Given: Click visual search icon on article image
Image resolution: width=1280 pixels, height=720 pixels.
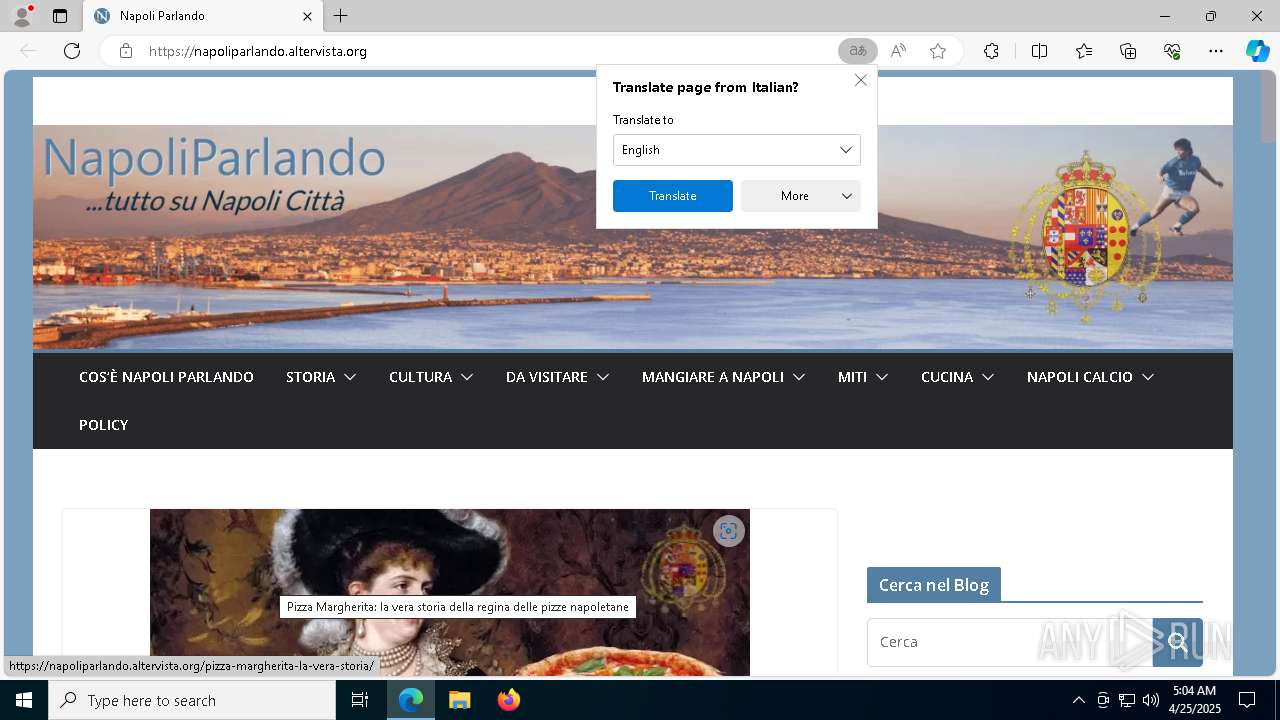Looking at the screenshot, I should pyautogui.click(x=729, y=531).
